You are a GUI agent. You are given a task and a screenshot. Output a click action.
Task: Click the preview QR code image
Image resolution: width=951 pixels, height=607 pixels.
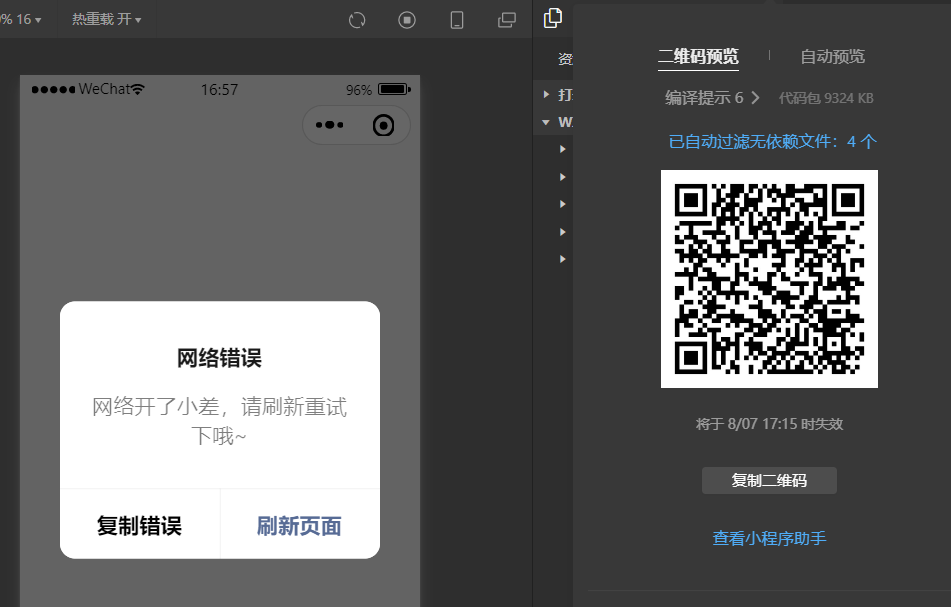[x=769, y=279]
